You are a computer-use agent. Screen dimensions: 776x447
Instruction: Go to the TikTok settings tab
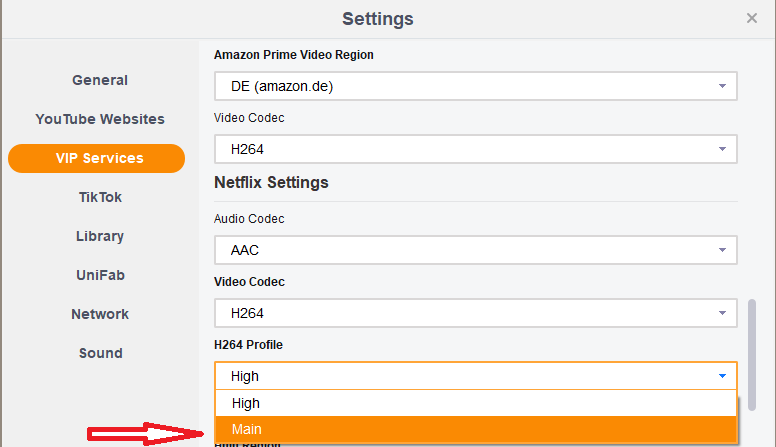(x=100, y=197)
